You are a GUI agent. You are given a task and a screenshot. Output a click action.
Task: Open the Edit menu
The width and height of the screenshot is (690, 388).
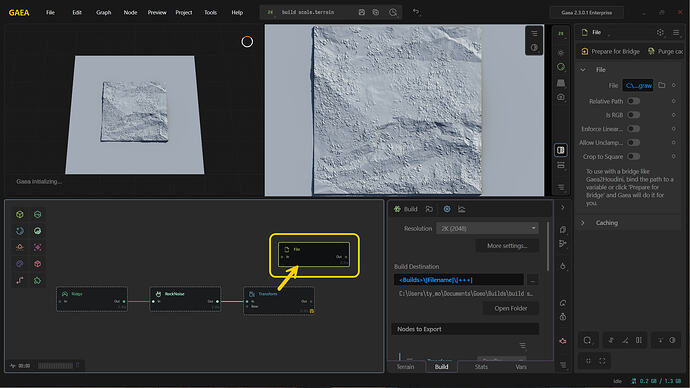click(77, 12)
